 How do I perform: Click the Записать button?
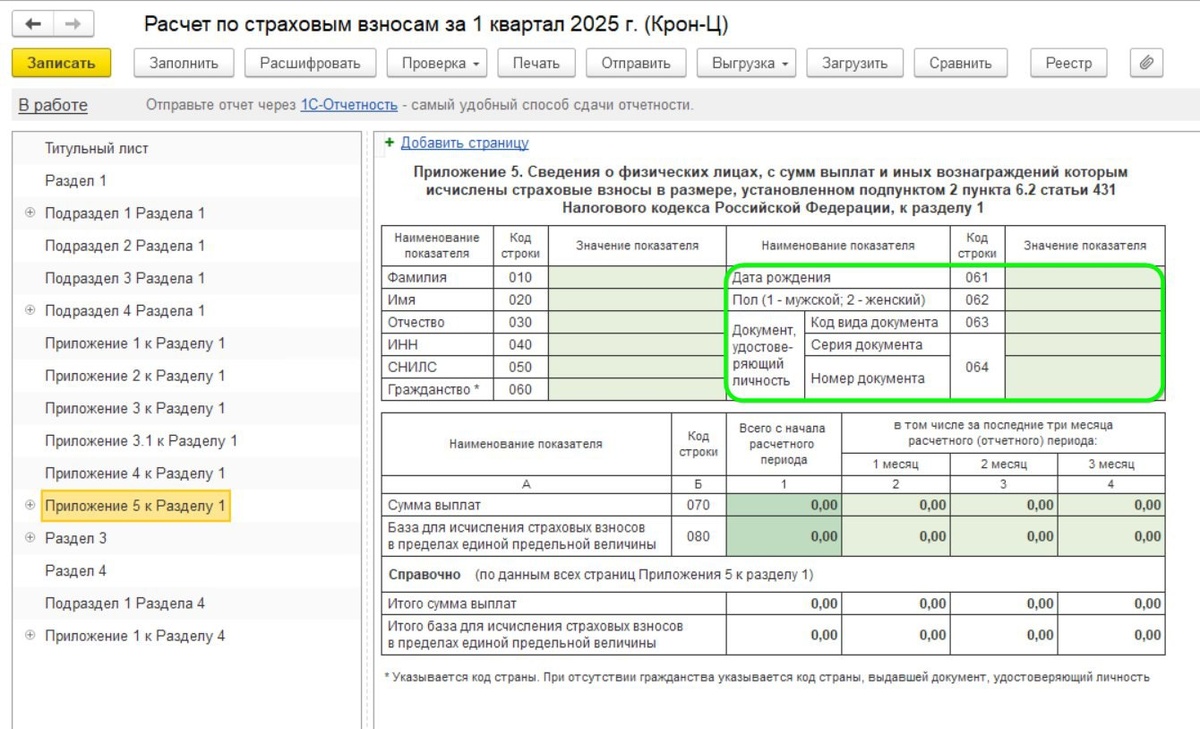(x=62, y=63)
